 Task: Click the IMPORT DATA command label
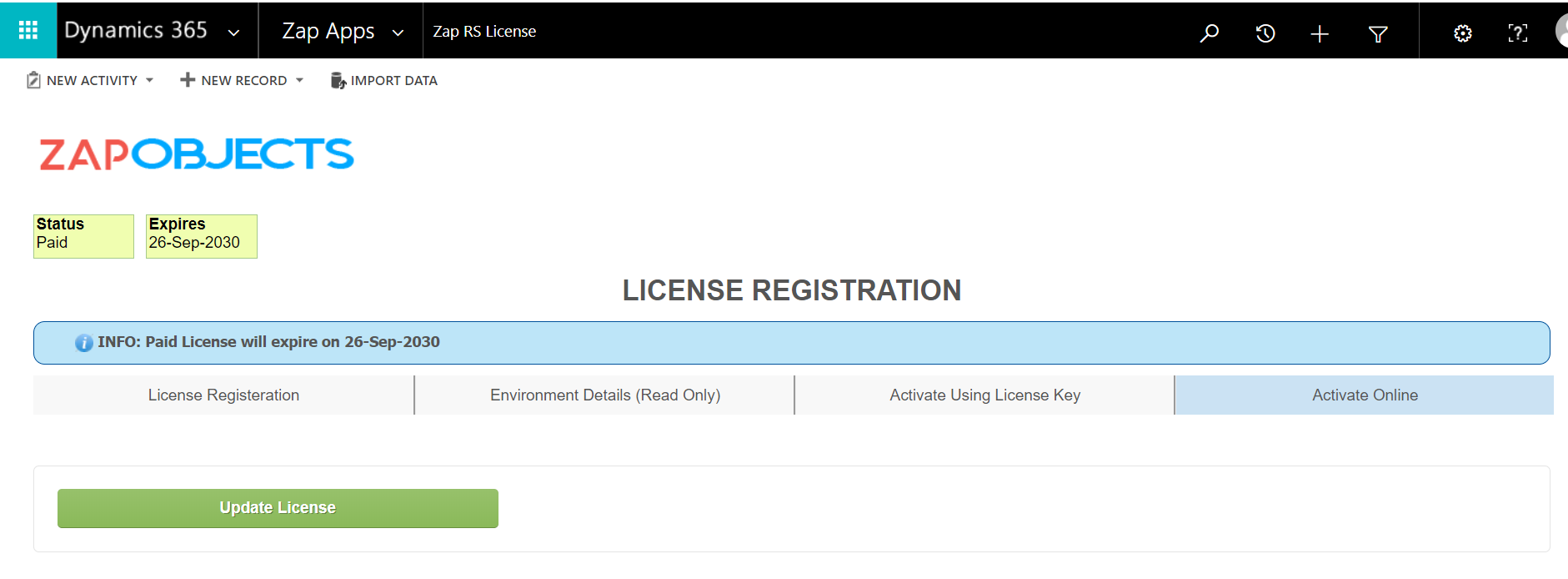click(394, 81)
